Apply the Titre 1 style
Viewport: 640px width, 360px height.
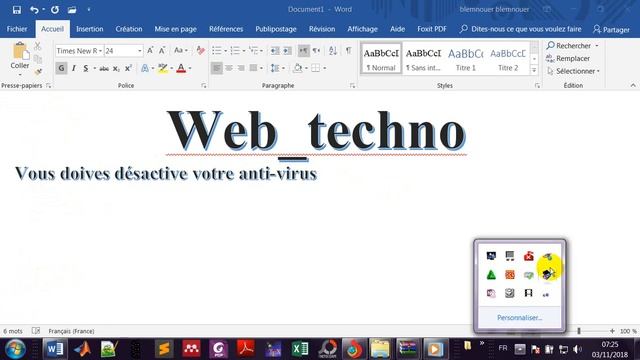coord(465,58)
